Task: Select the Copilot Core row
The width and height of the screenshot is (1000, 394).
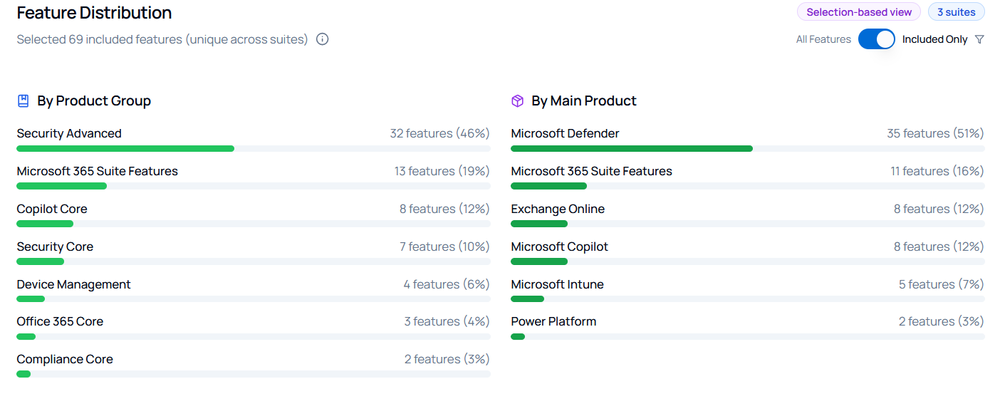Action: pos(253,215)
